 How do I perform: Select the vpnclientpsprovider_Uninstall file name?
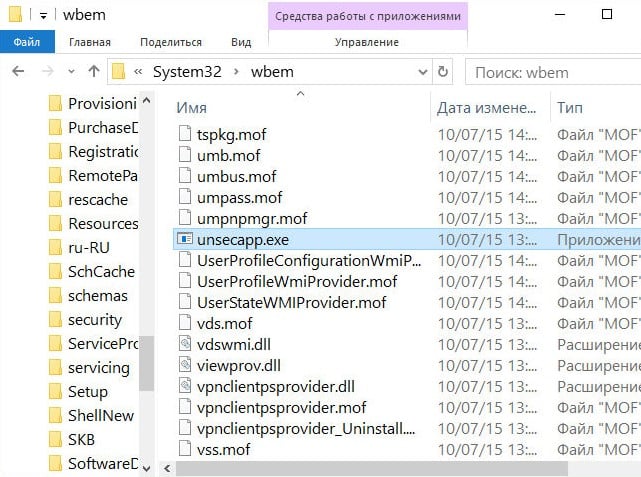pyautogui.click(x=306, y=429)
